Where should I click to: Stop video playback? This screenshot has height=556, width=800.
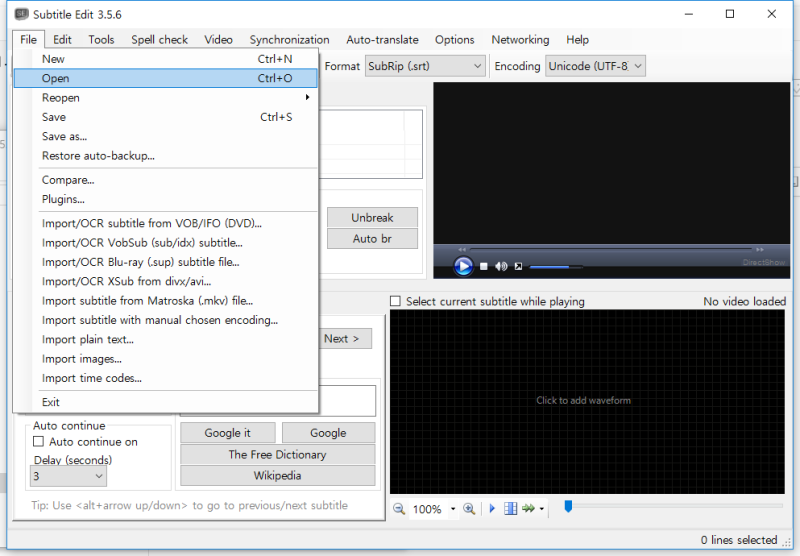tap(484, 266)
